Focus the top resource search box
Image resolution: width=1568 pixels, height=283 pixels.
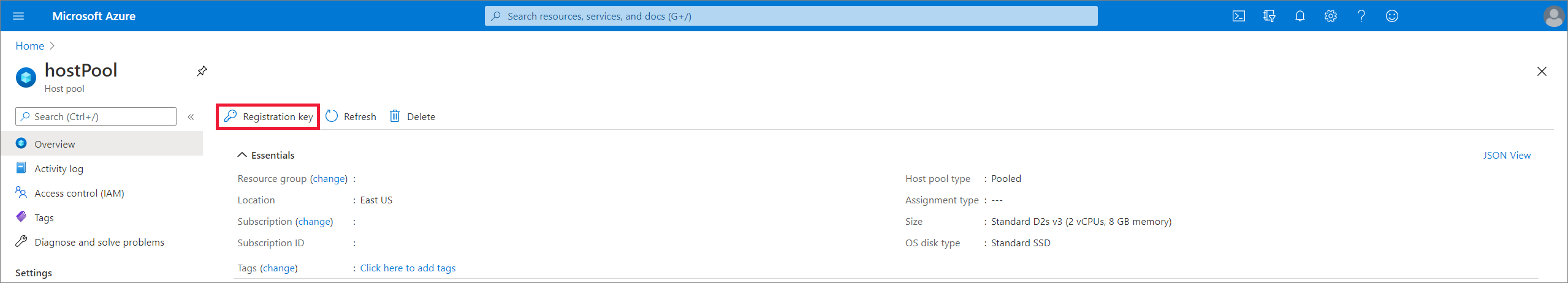click(791, 16)
